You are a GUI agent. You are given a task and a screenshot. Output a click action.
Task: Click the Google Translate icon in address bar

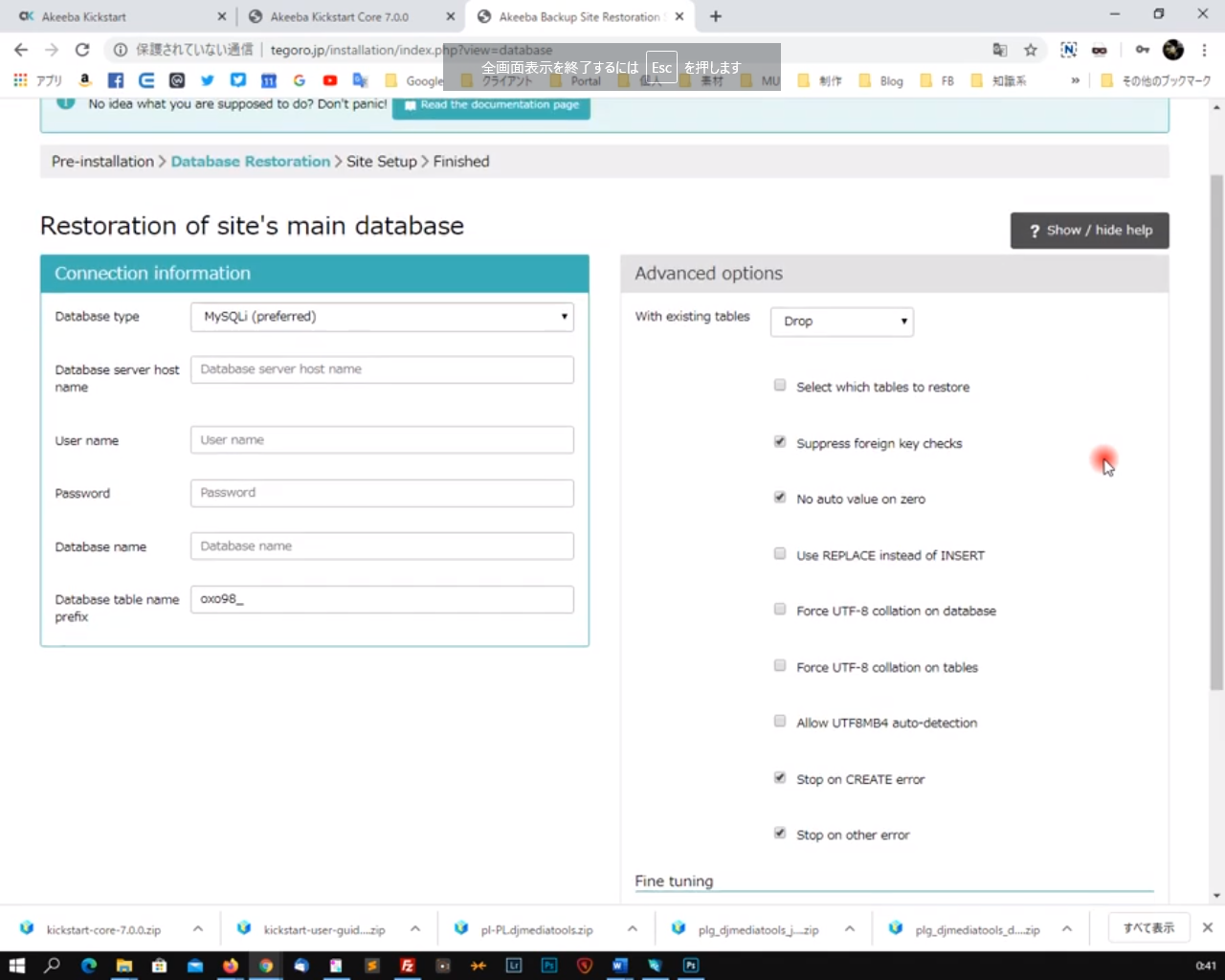[1000, 50]
